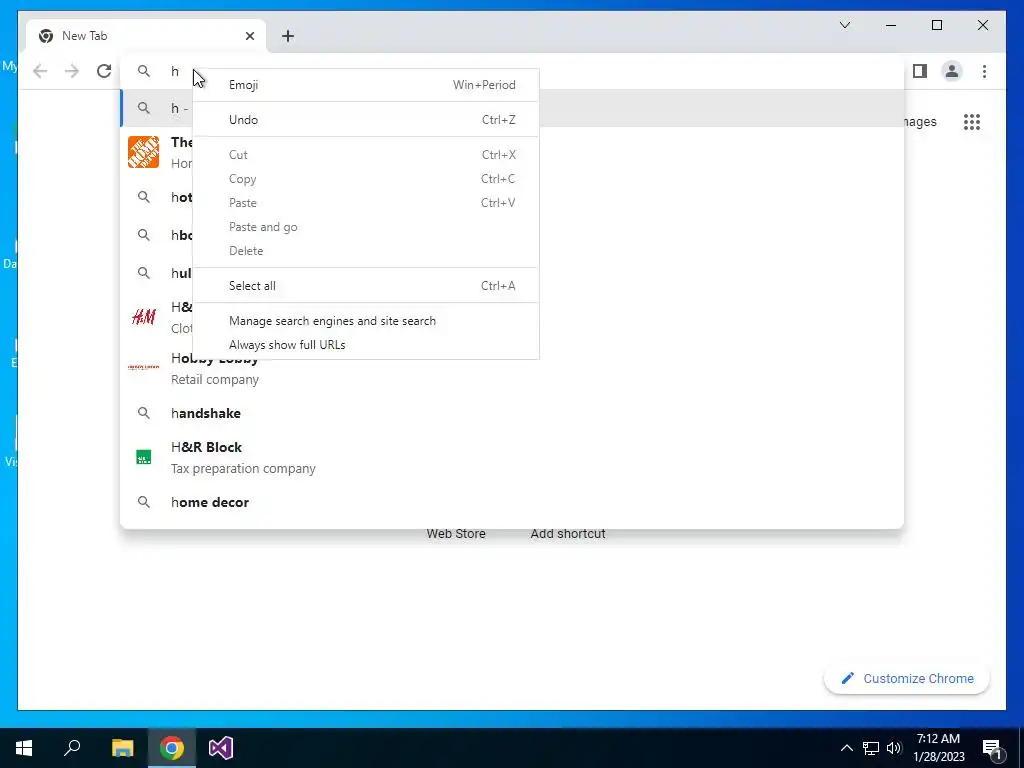Show hidden system tray icons
The width and height of the screenshot is (1024, 768).
tap(846, 748)
